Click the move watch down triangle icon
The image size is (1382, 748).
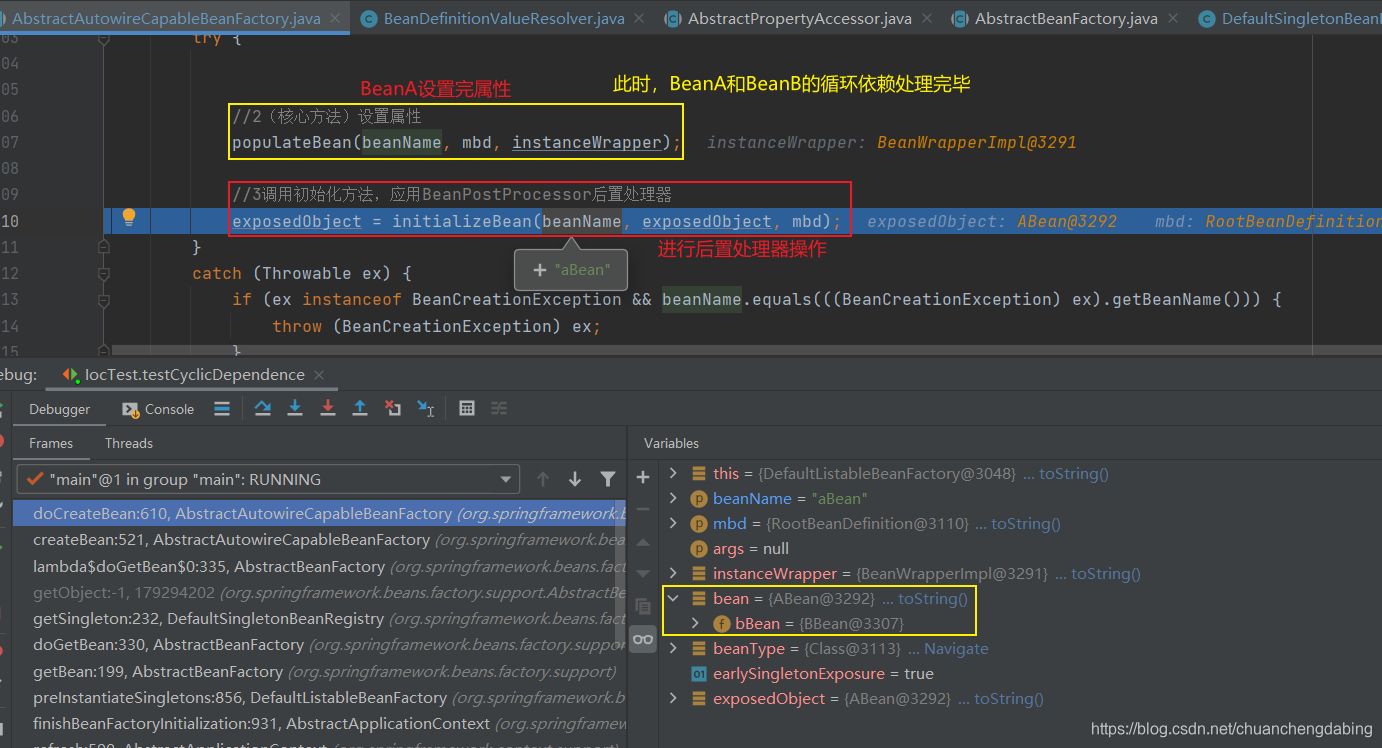click(643, 573)
